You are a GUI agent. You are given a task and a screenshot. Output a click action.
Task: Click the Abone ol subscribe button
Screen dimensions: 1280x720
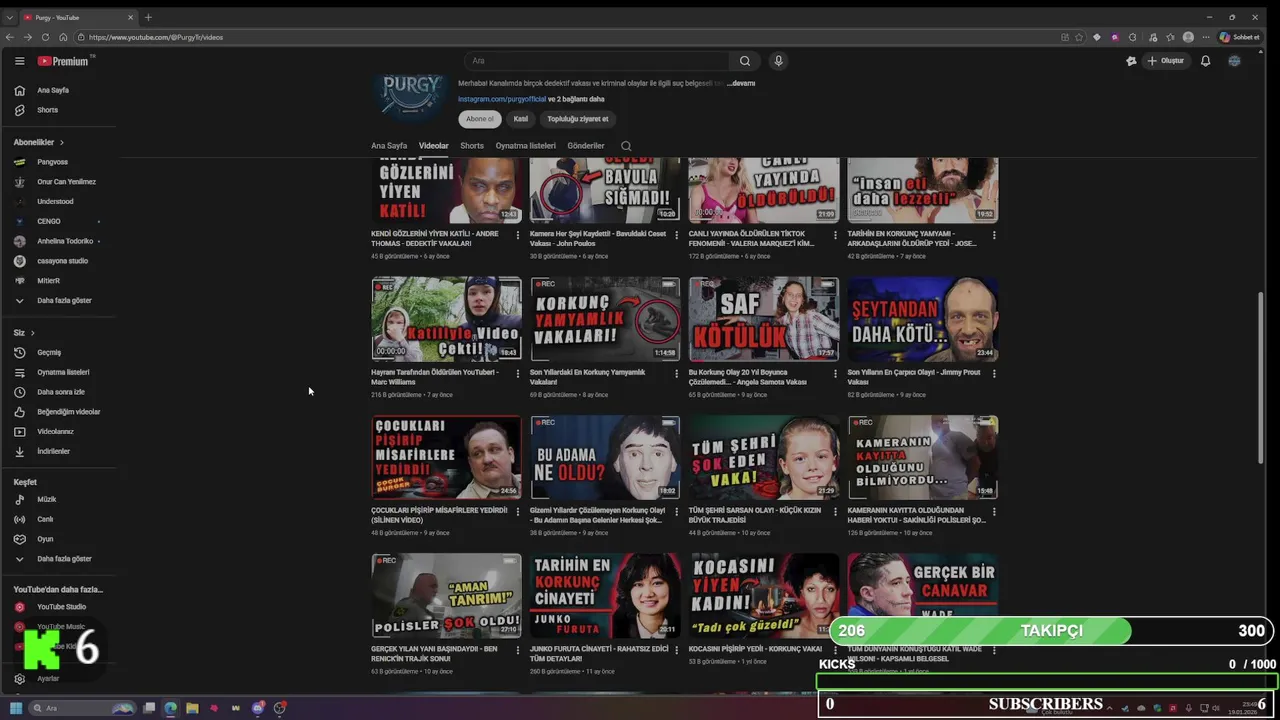[x=480, y=119]
